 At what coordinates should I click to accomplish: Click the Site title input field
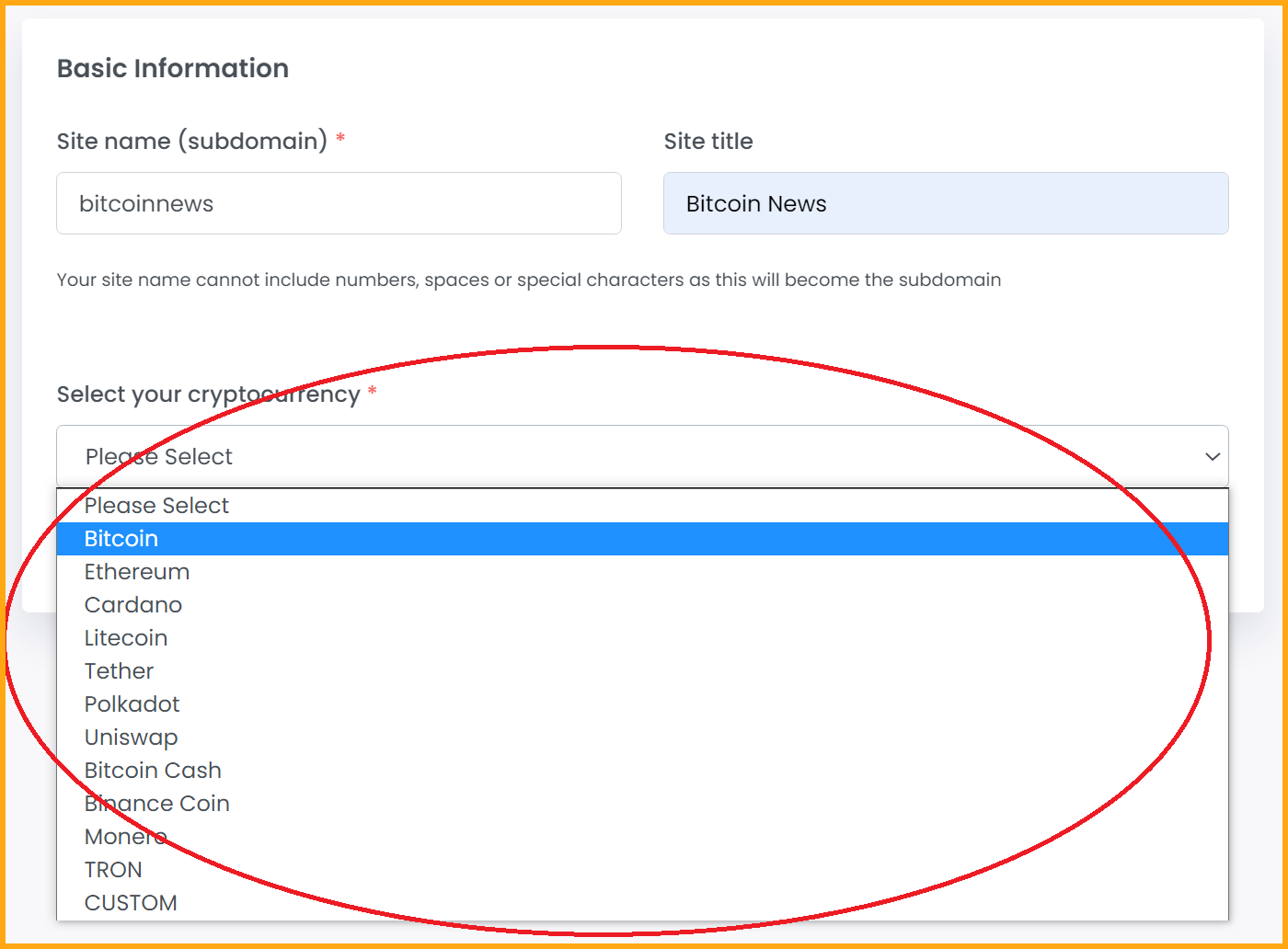946,203
